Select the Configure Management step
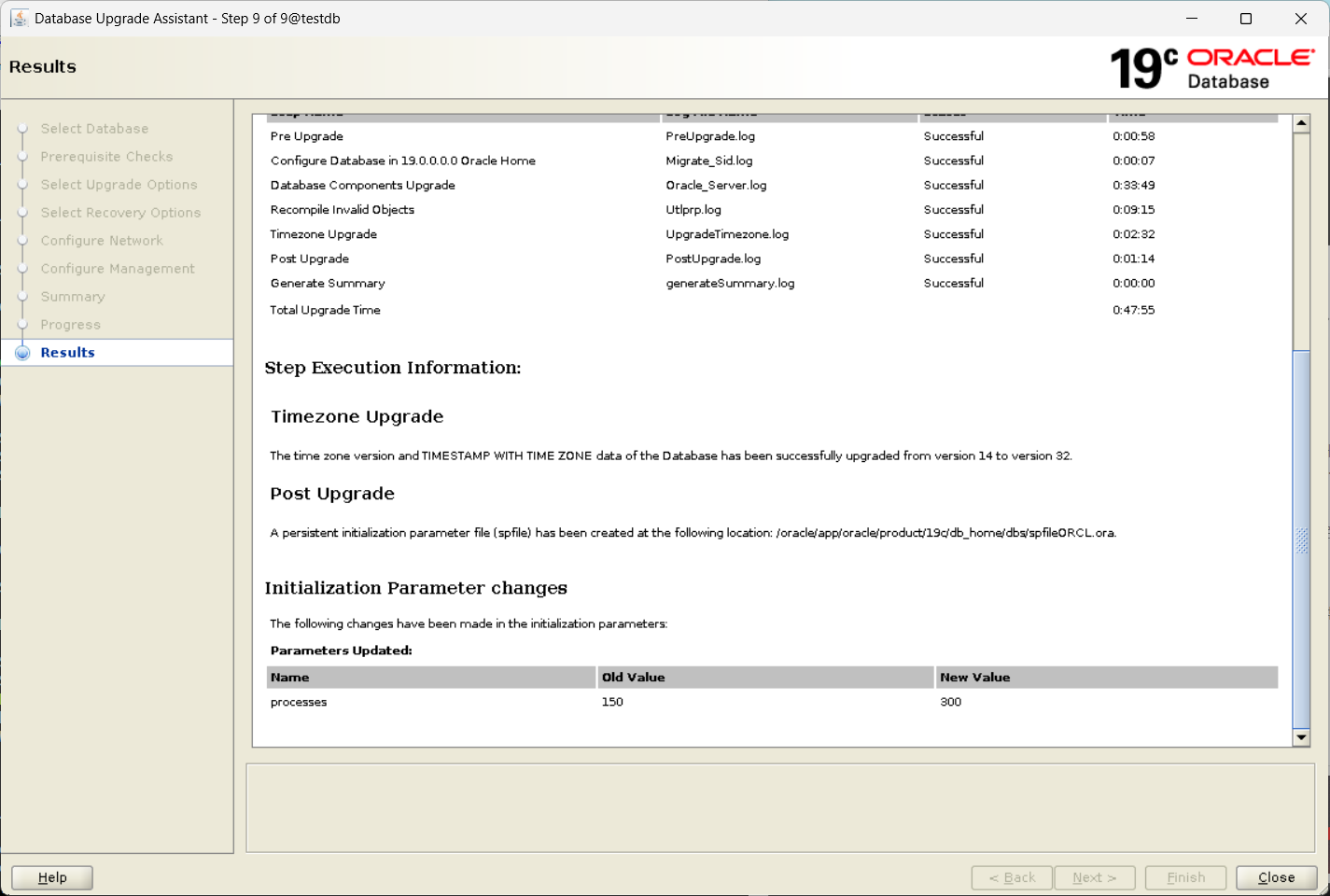Image resolution: width=1330 pixels, height=896 pixels. 118,269
